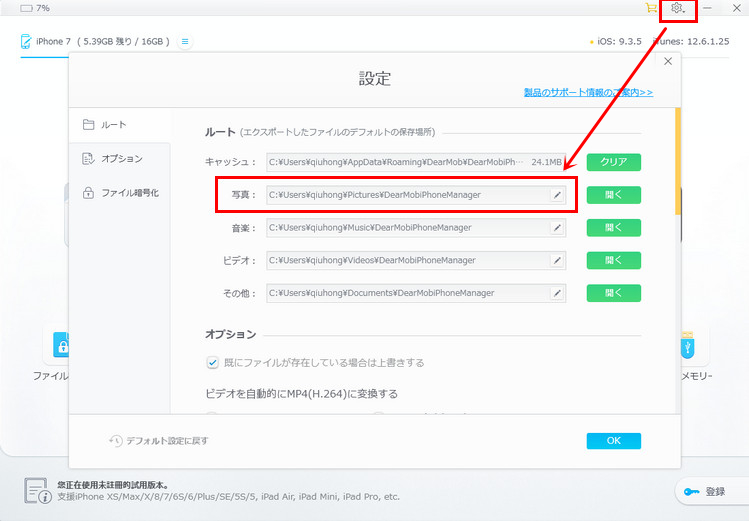Click the key icon on the 登録 button
Viewport: 749px width, 521px height.
[691, 492]
